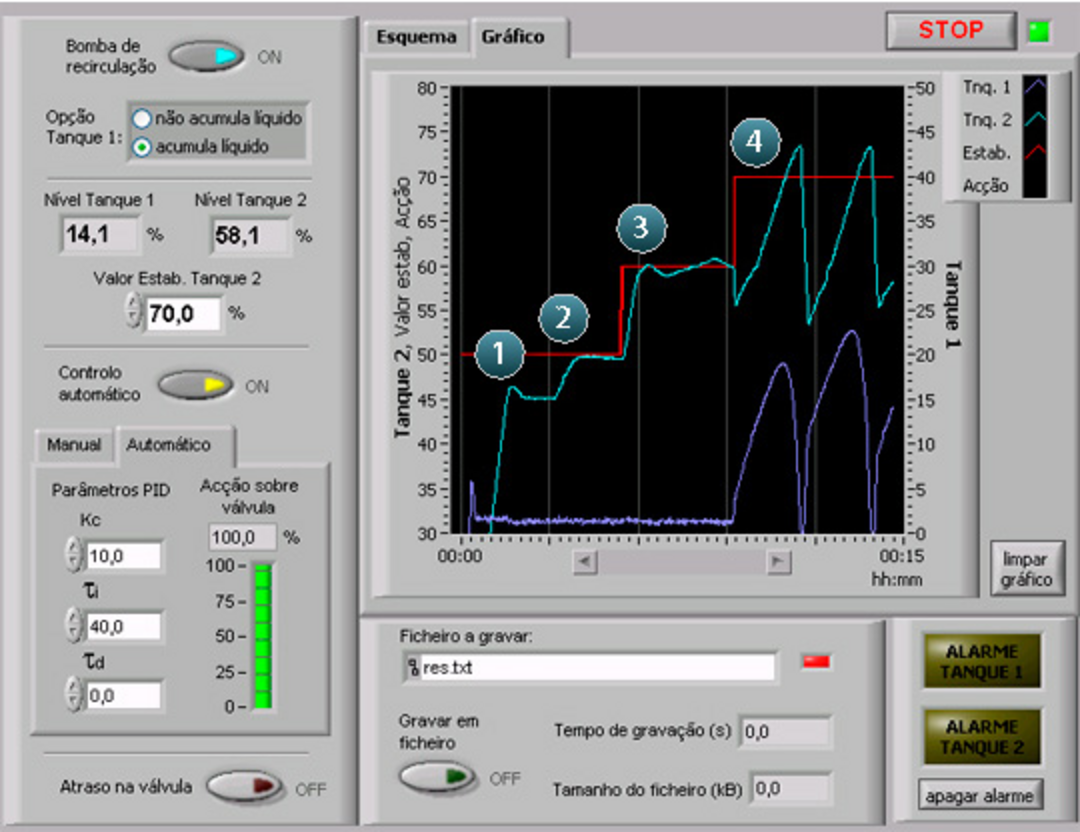Click the Estab. legend line swatch
Image resolution: width=1080 pixels, height=832 pixels.
click(x=1034, y=153)
